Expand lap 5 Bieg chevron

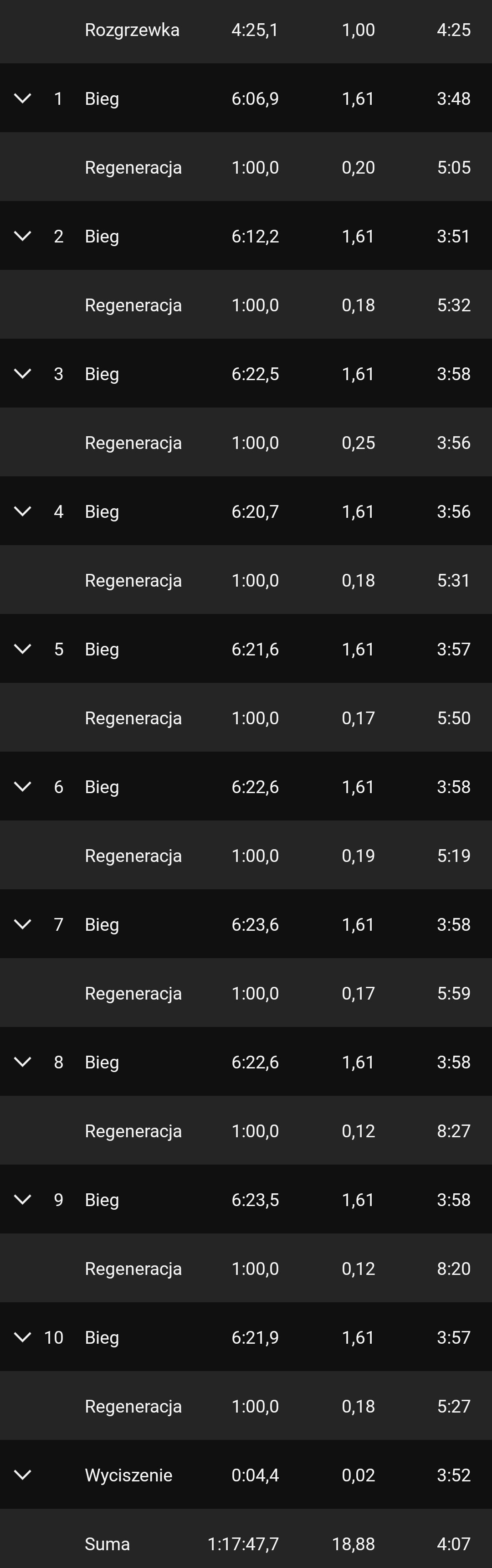point(22,648)
